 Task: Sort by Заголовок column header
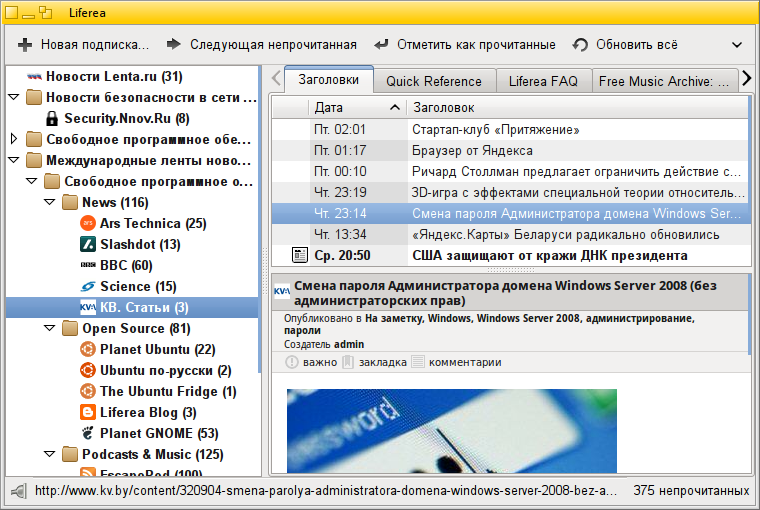[578, 108]
